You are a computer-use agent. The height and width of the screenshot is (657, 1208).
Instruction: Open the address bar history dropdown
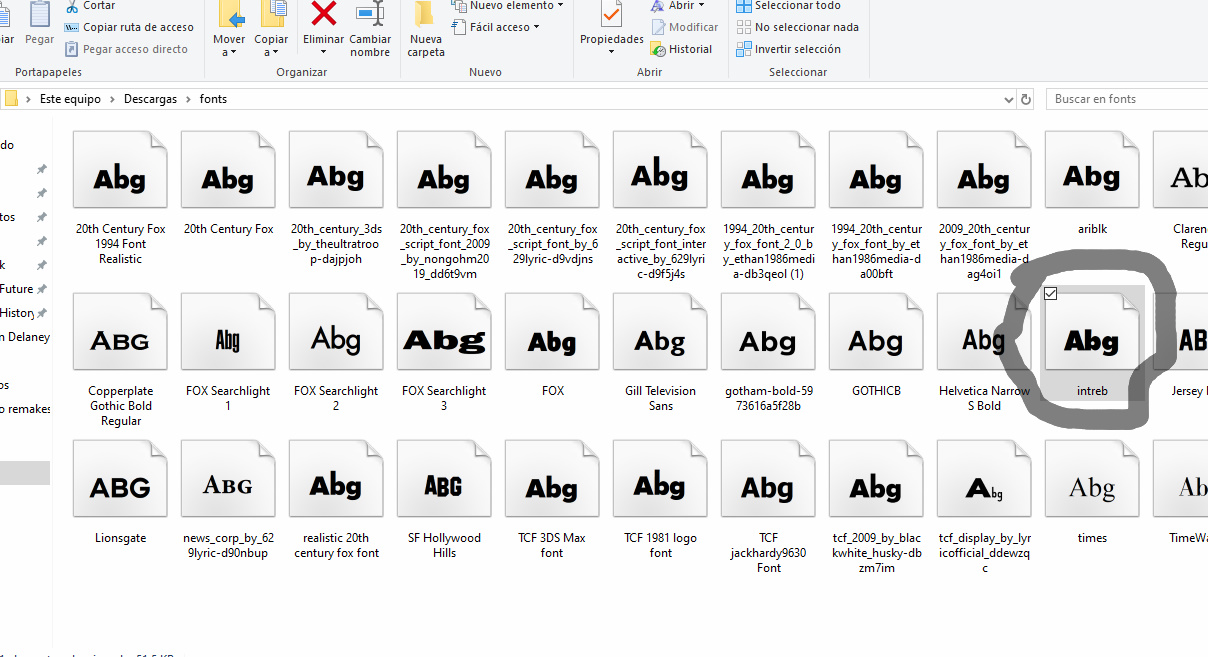pos(1008,99)
